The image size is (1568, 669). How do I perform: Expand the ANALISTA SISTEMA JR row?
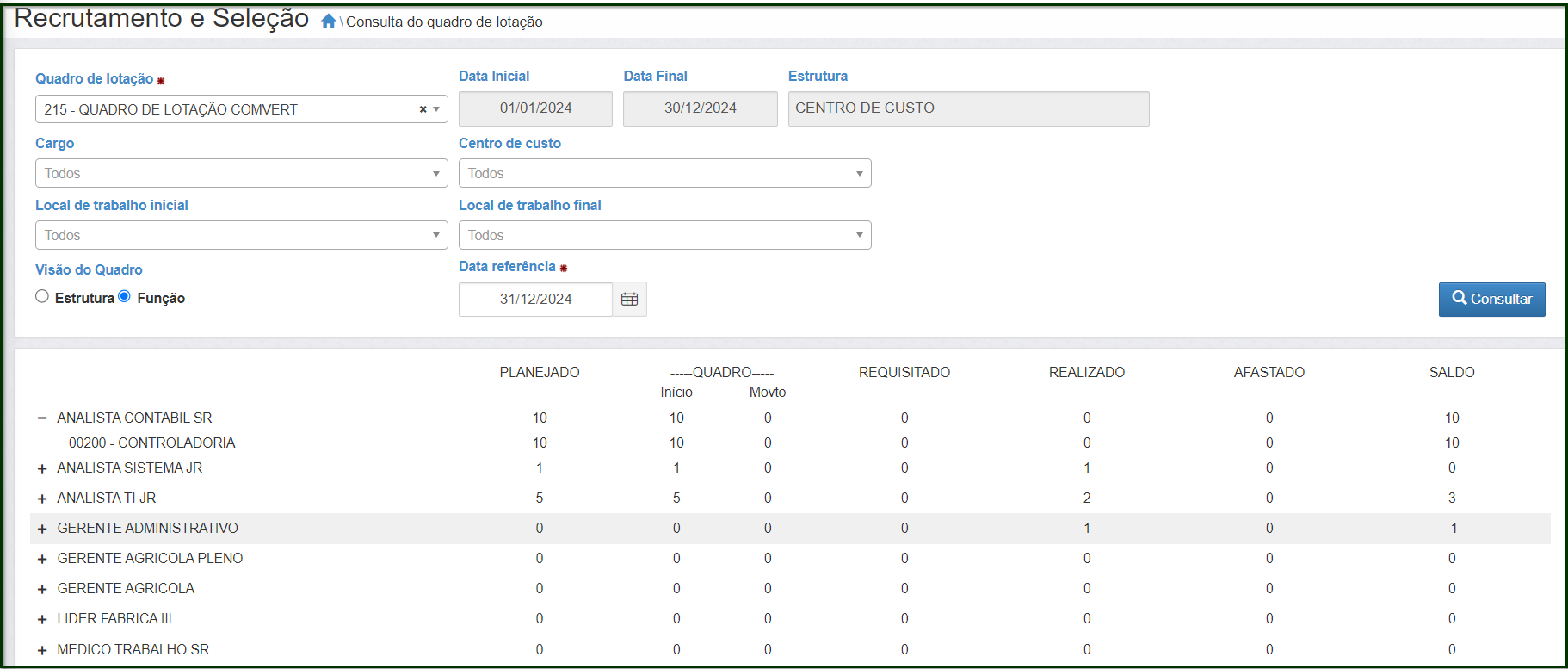coord(42,468)
